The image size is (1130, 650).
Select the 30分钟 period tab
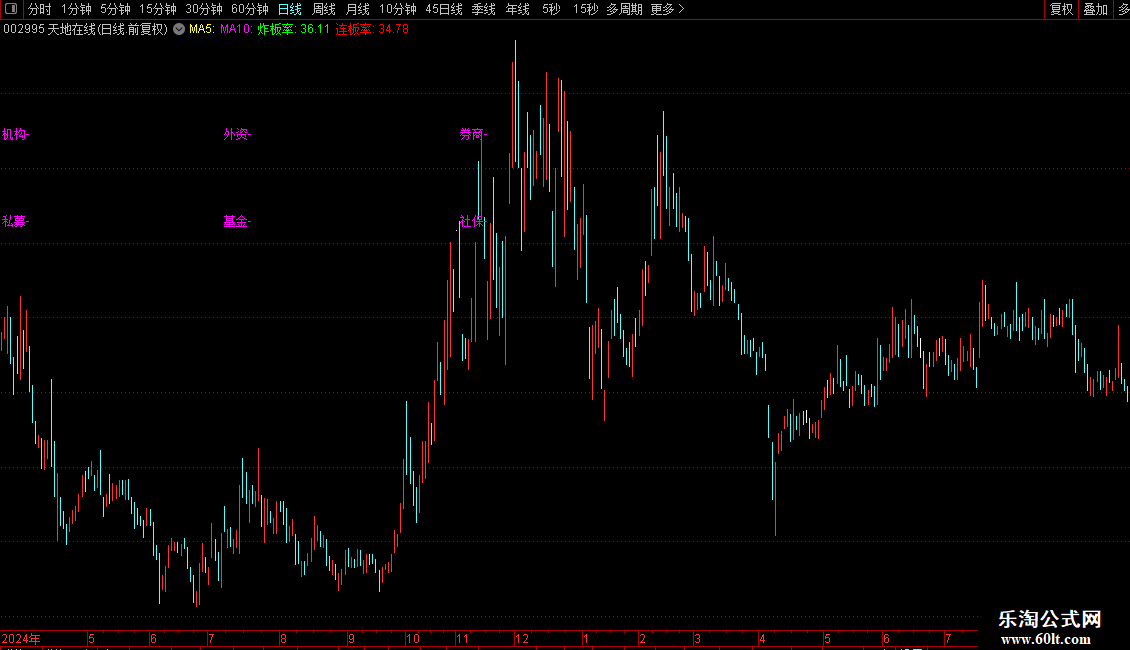tap(203, 9)
